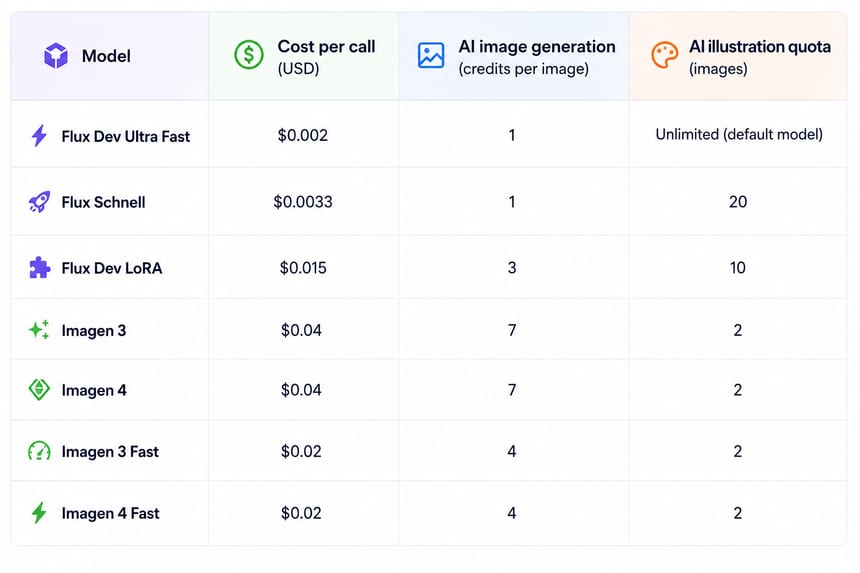Click the credits value 1 for Flux Schnell
The width and height of the screenshot is (860, 573).
tap(512, 202)
